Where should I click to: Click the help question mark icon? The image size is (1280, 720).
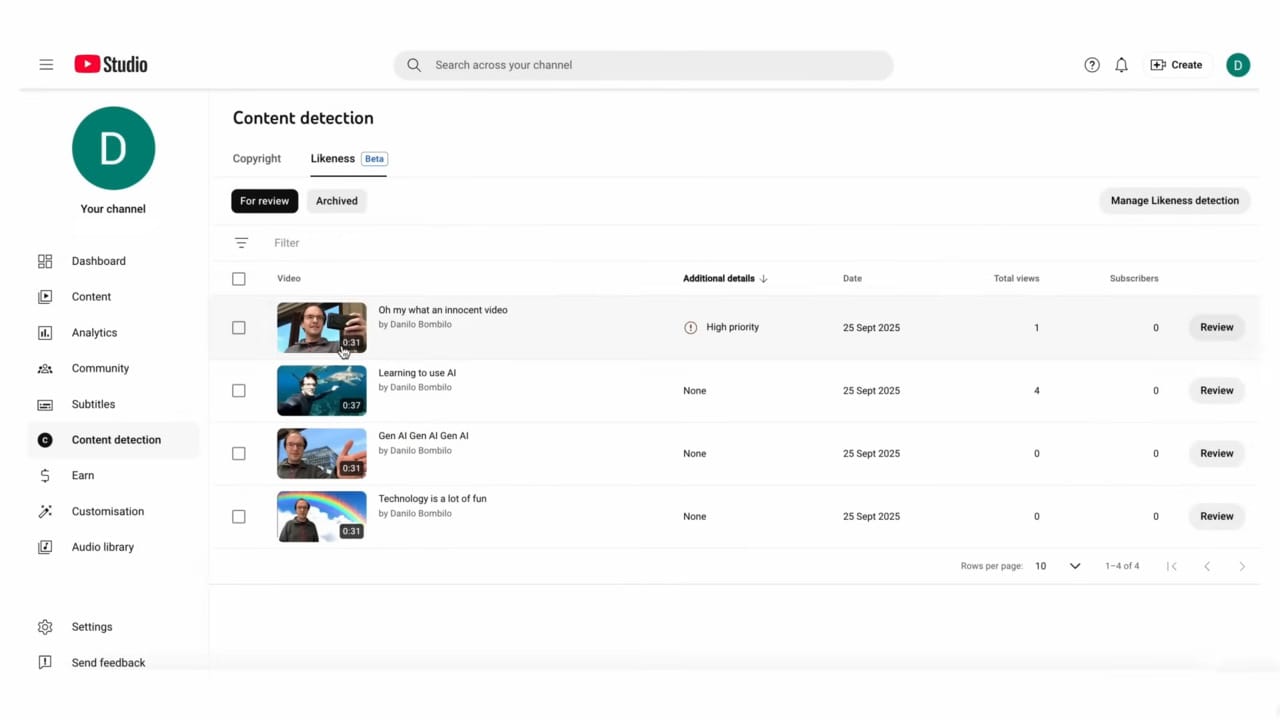click(1091, 64)
